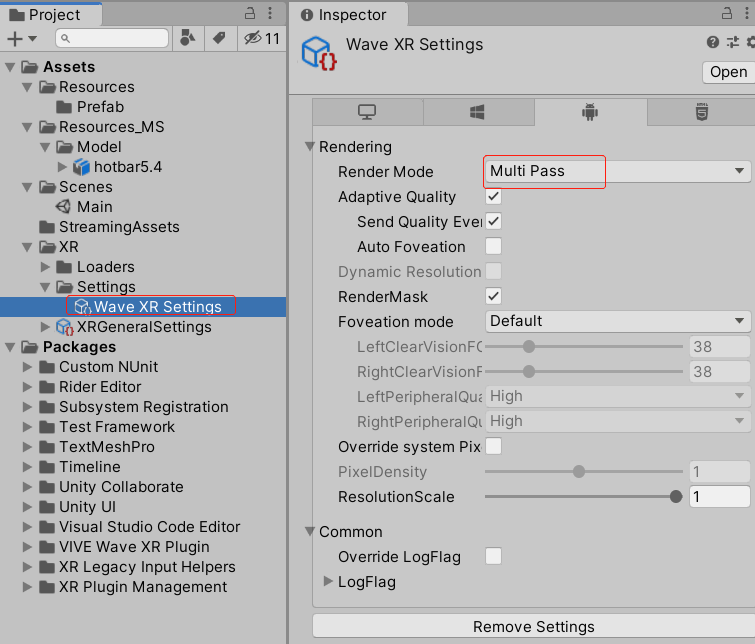Click the ResolutionScale slider handle
The width and height of the screenshot is (755, 644).
click(676, 497)
